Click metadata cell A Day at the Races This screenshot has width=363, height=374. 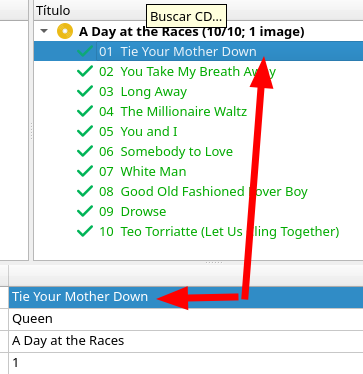(x=186, y=341)
